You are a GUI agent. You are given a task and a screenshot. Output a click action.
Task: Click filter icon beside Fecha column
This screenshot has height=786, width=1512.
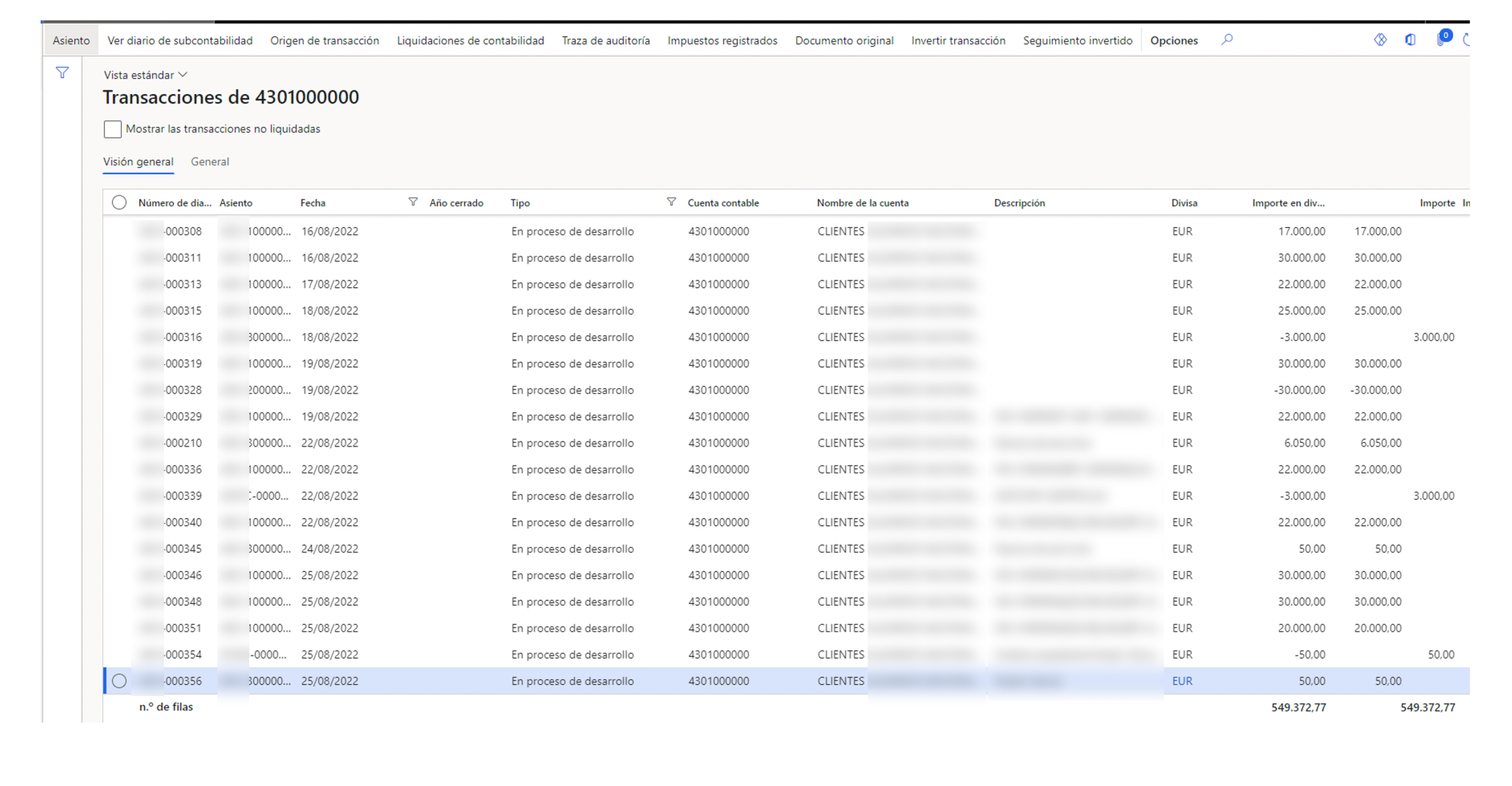(413, 202)
